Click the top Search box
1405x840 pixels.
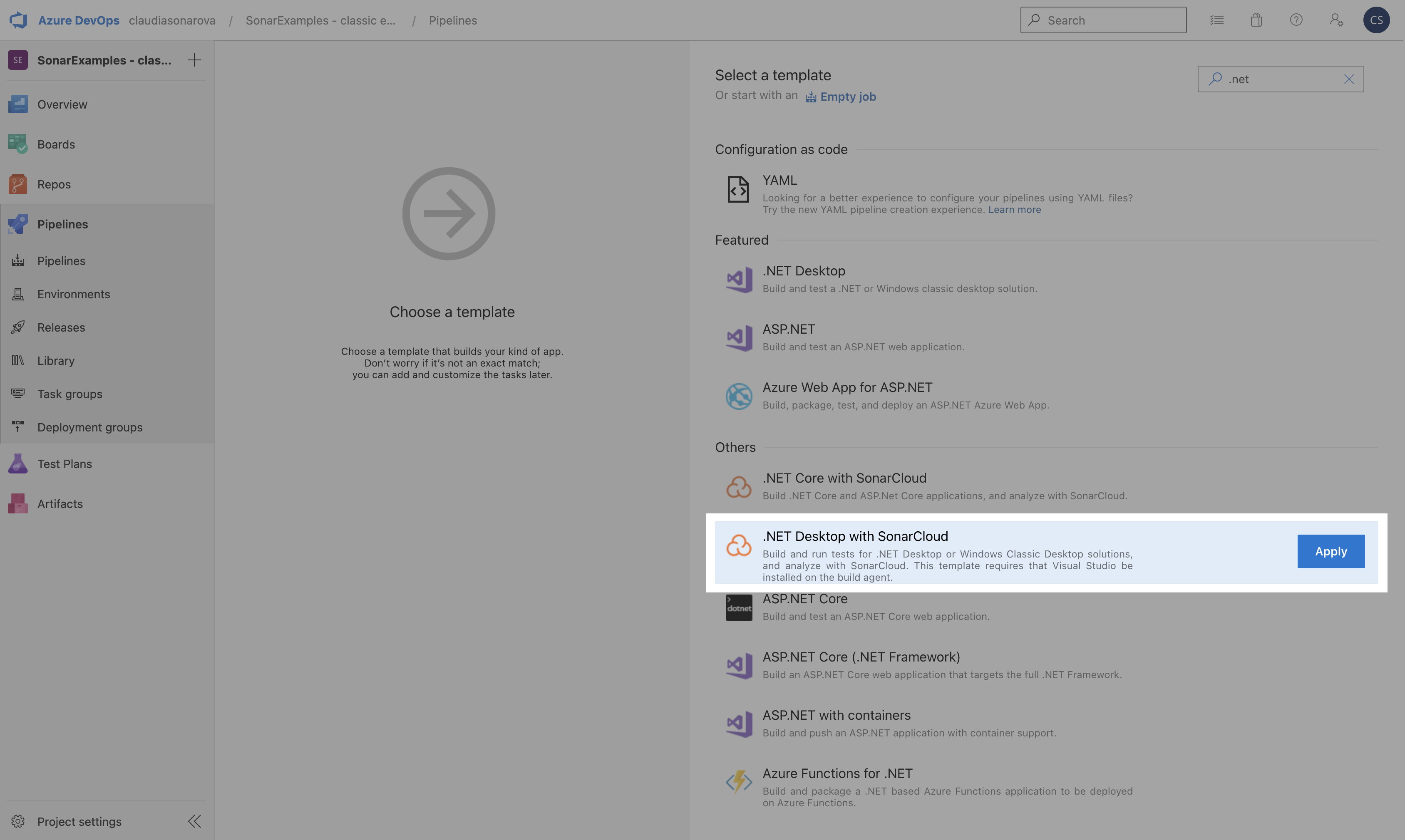tap(1103, 20)
